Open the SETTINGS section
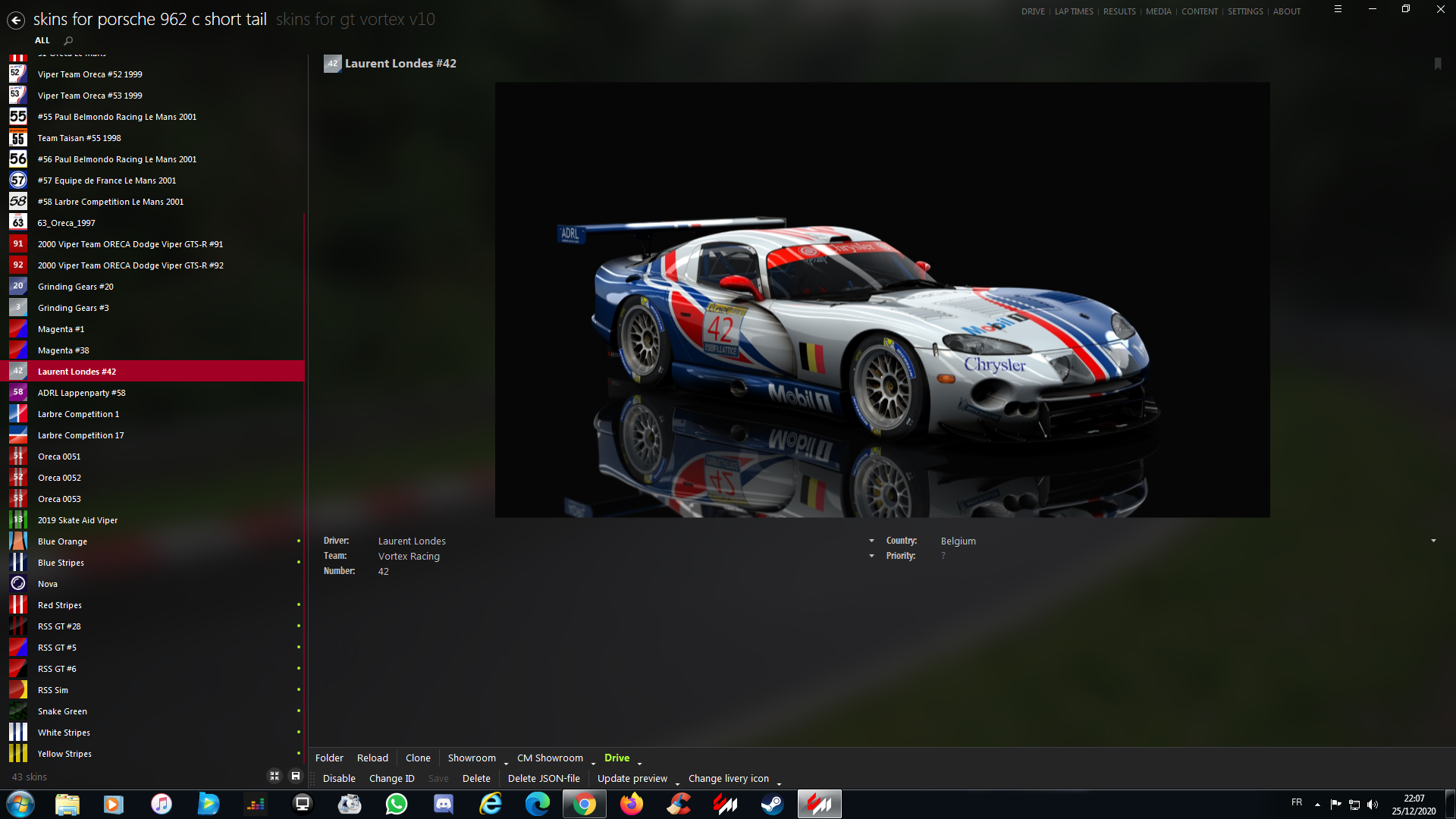The width and height of the screenshot is (1456, 819). pos(1245,11)
